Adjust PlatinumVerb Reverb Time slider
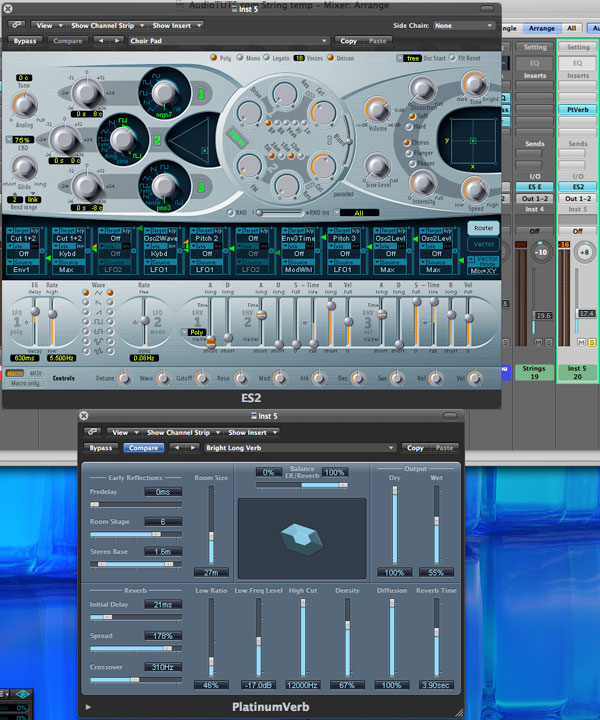 click(436, 637)
